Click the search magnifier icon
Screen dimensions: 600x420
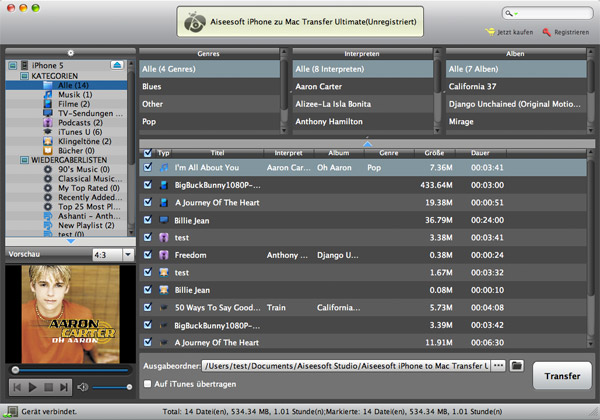click(508, 13)
